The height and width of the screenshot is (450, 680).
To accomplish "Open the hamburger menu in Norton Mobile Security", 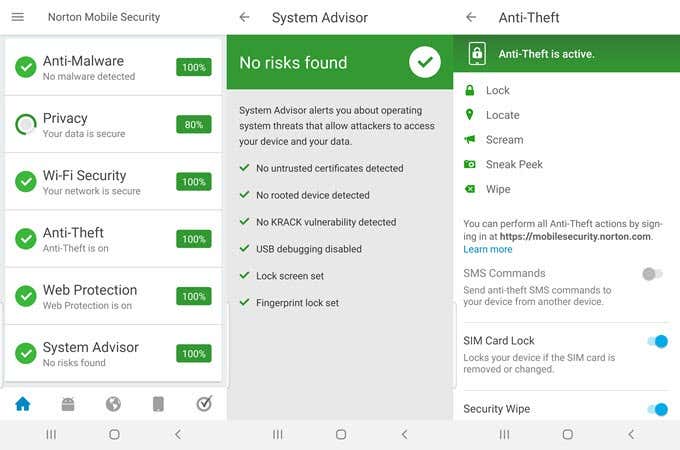I will [17, 17].
